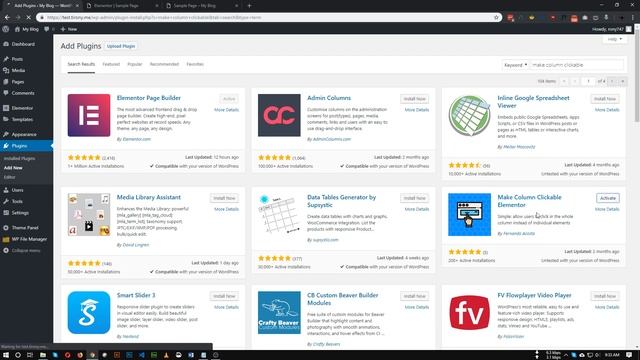Click the WordPress logo in admin bar

pos(6,29)
